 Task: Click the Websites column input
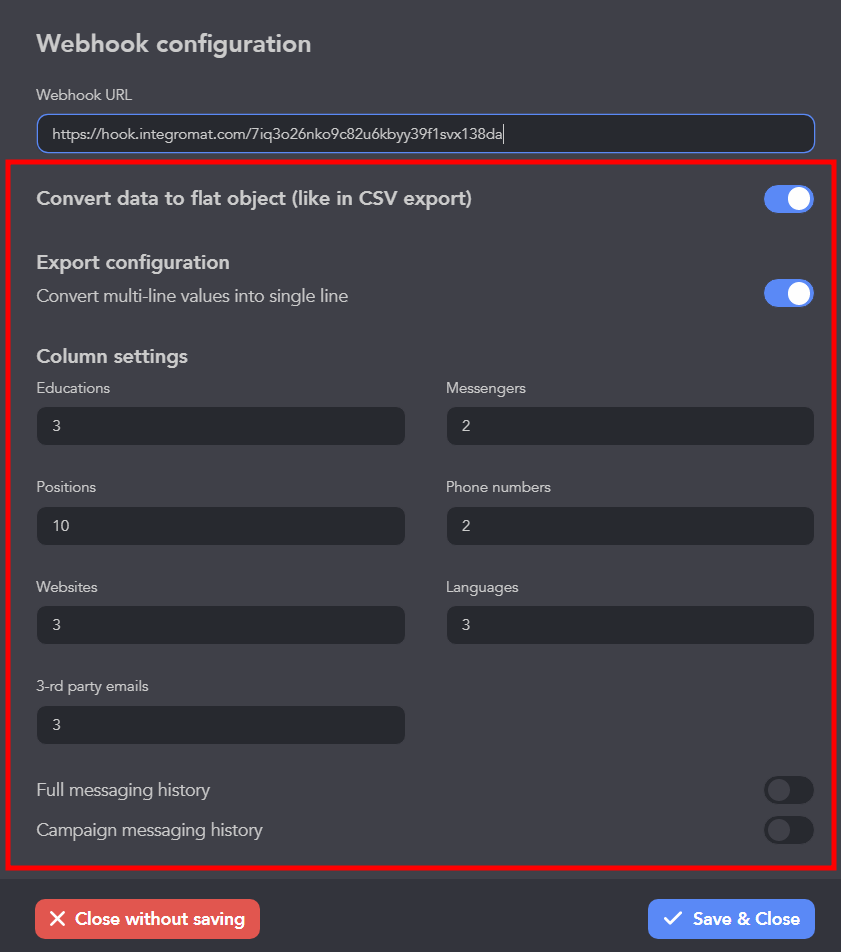(220, 625)
